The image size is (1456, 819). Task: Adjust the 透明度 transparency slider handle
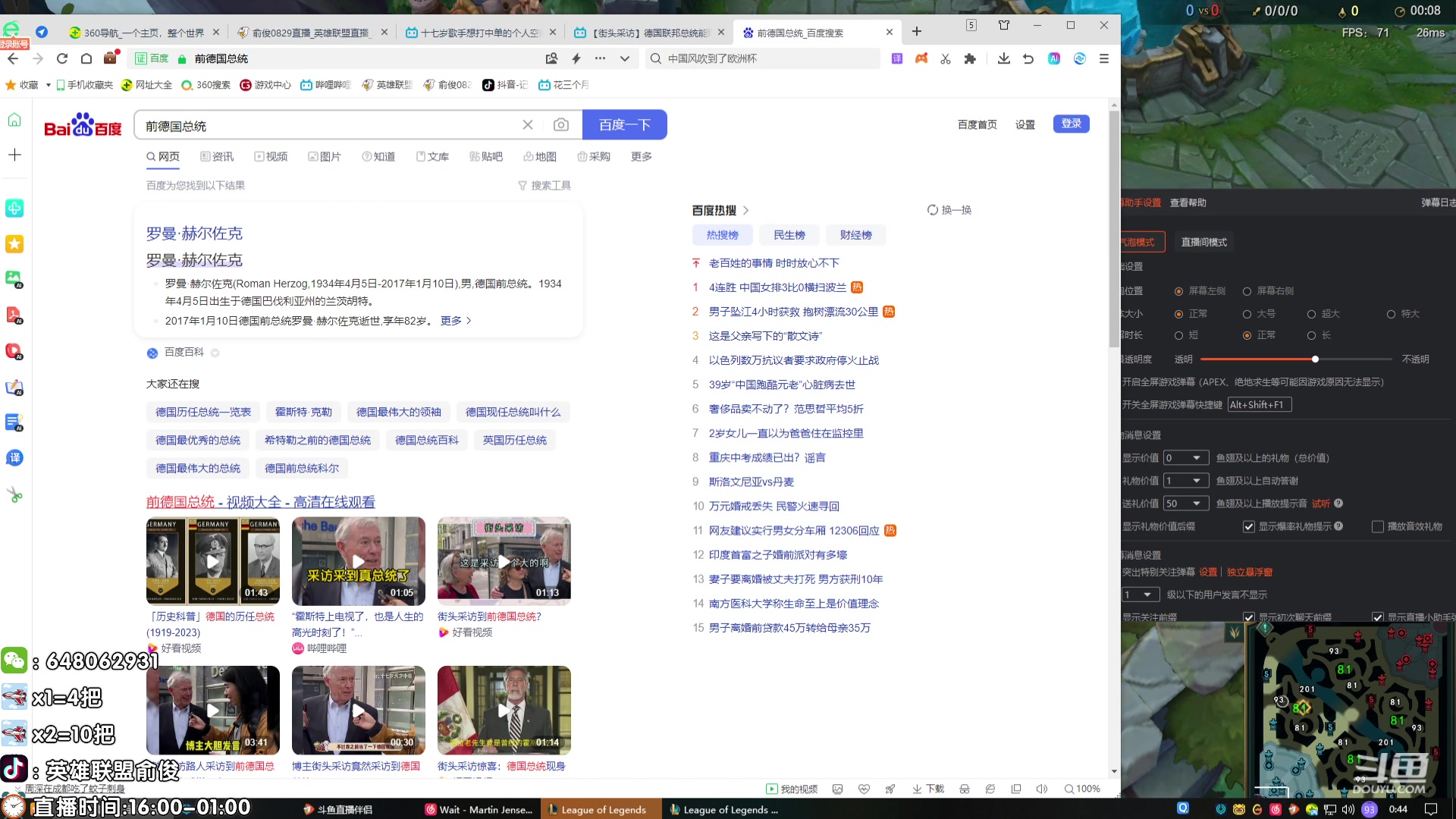click(x=1315, y=359)
